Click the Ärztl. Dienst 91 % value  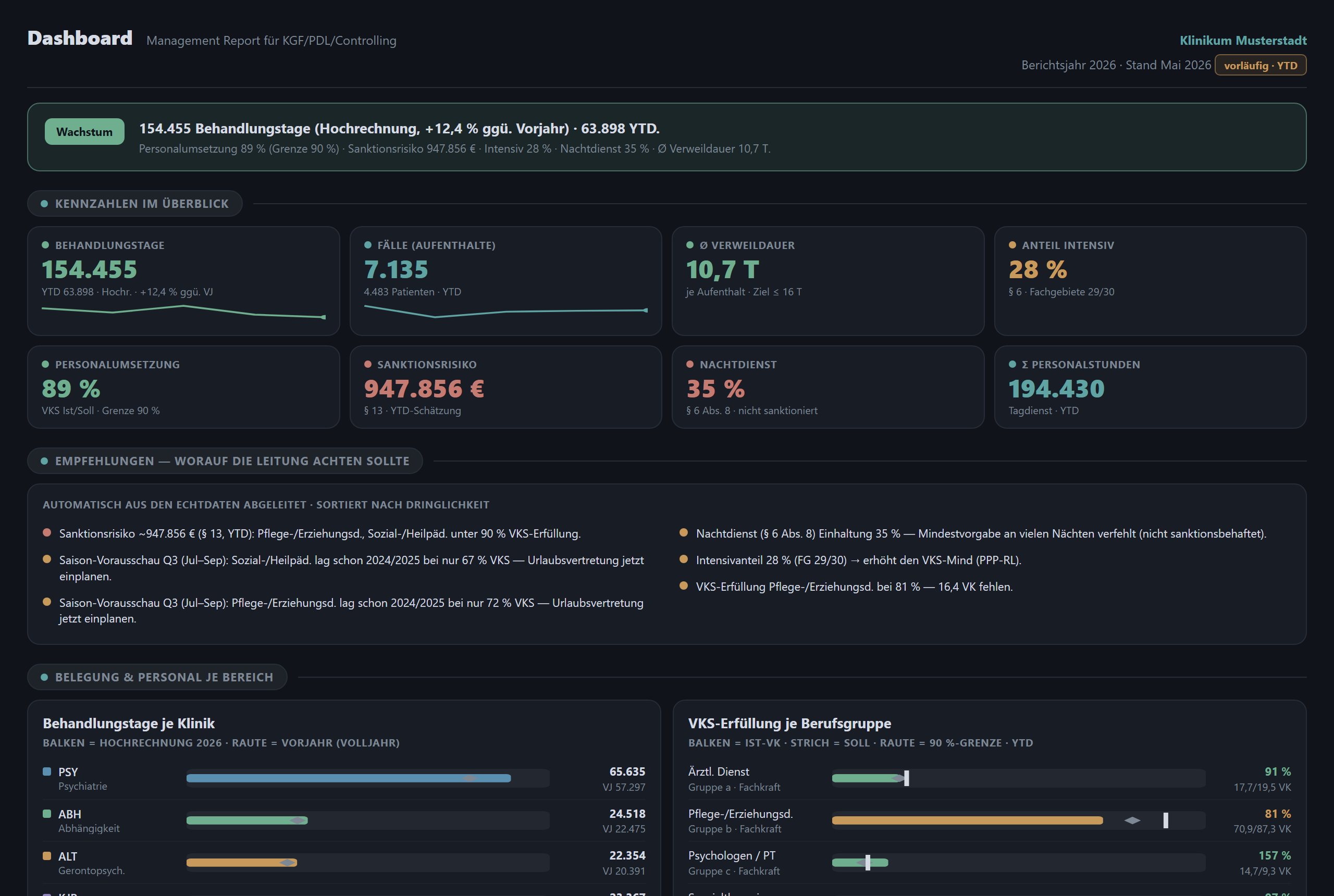click(x=1277, y=771)
